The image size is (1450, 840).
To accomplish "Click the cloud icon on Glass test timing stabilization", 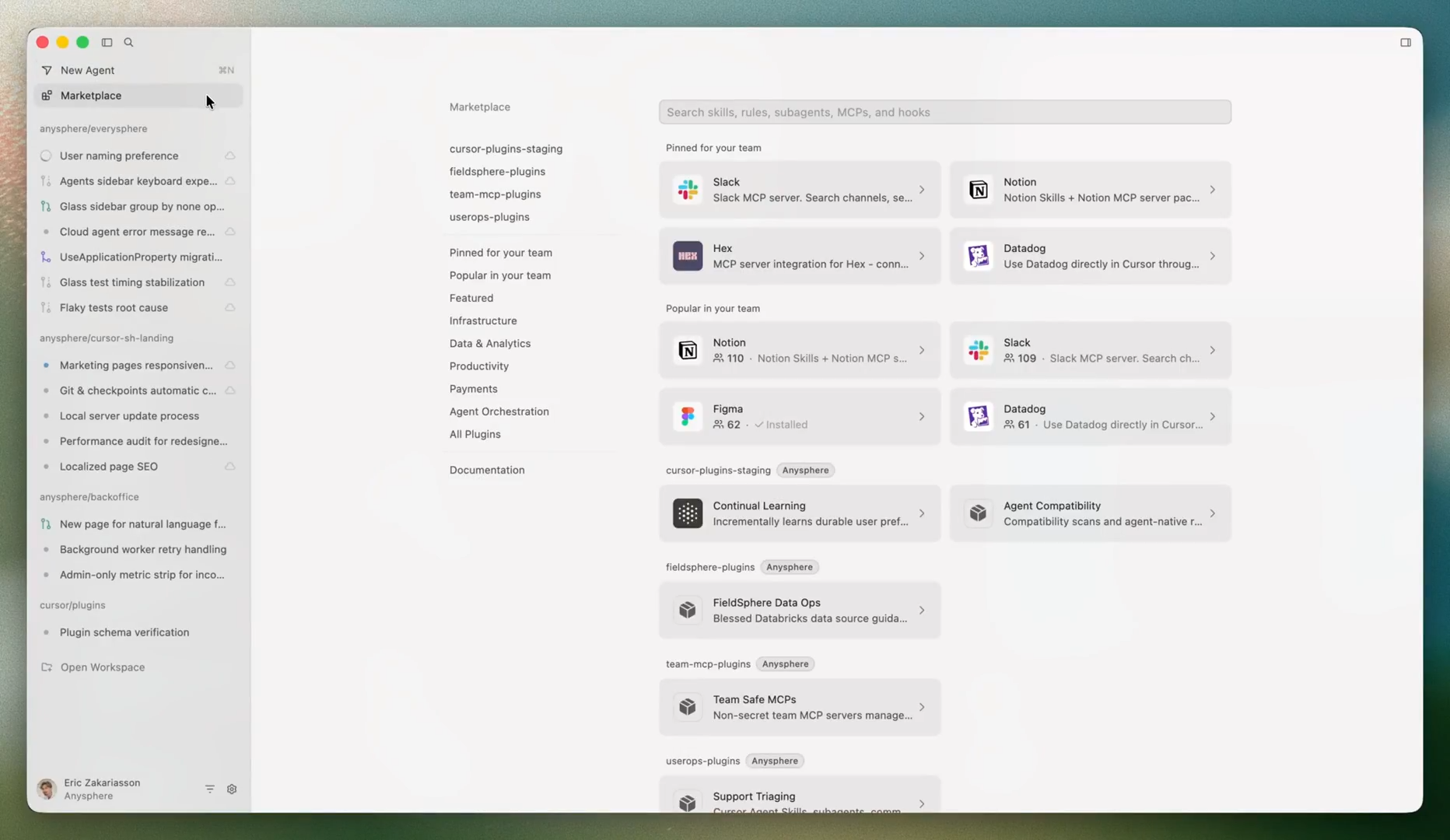I will (230, 282).
